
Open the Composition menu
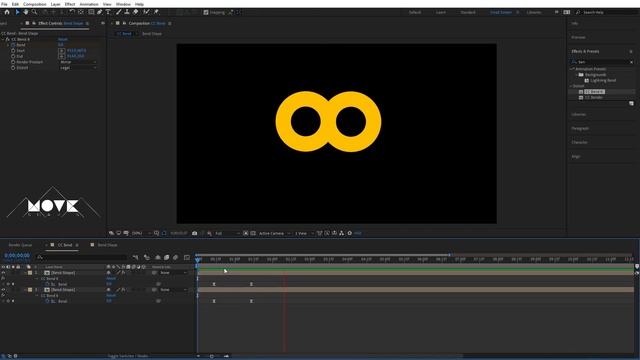[35, 4]
